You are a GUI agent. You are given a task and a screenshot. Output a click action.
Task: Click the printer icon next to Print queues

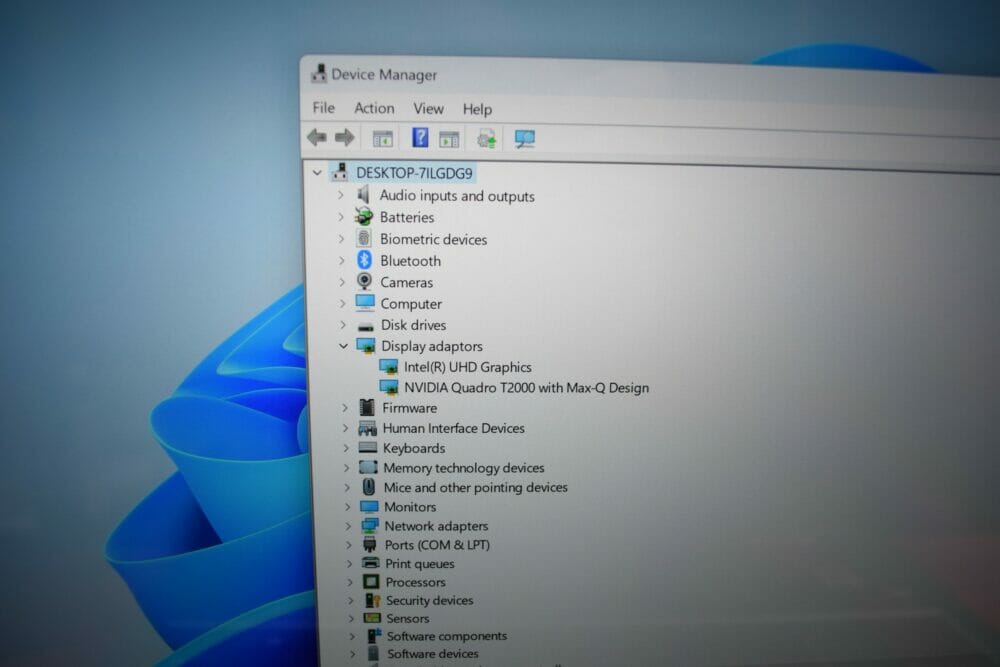point(371,563)
